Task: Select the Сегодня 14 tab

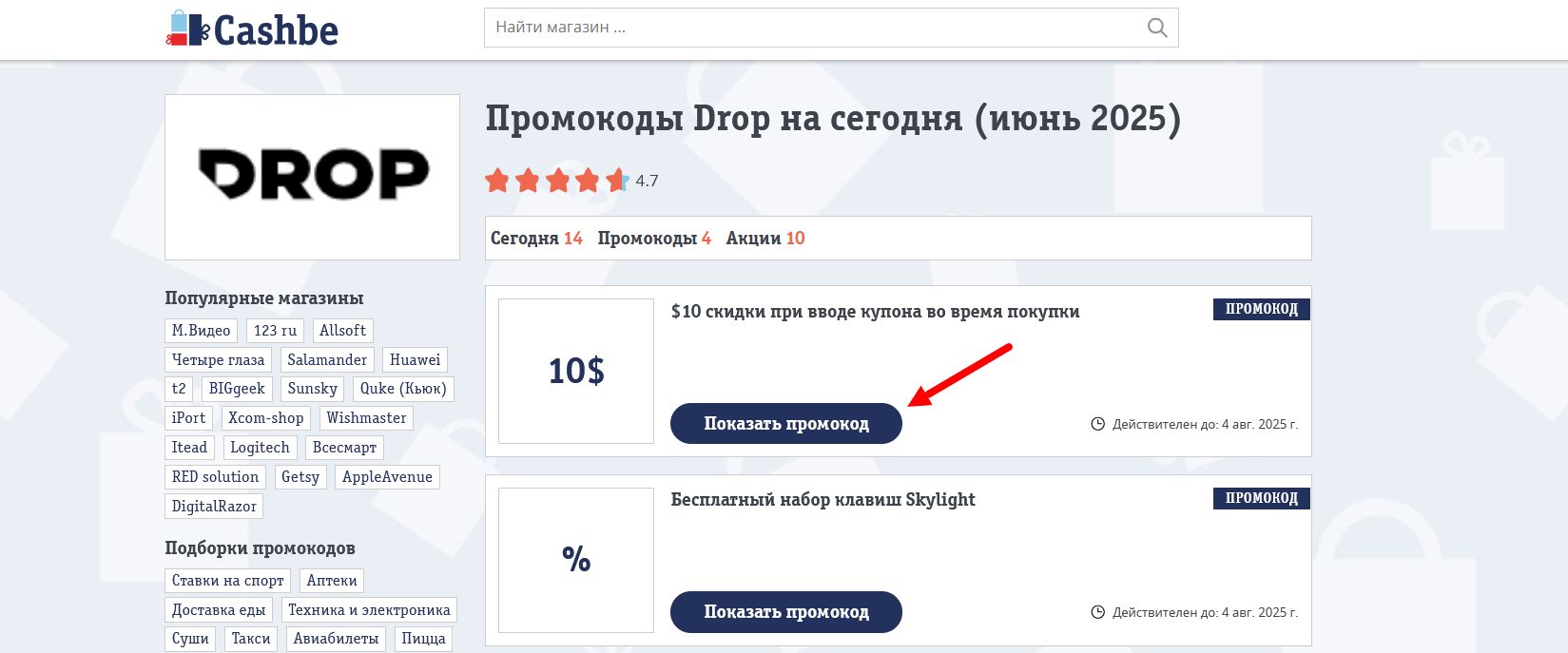Action: [x=536, y=239]
